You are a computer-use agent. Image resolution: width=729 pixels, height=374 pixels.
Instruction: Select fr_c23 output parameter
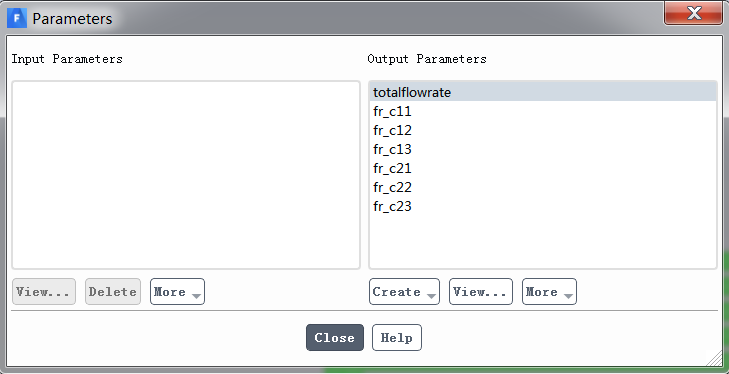(543, 206)
